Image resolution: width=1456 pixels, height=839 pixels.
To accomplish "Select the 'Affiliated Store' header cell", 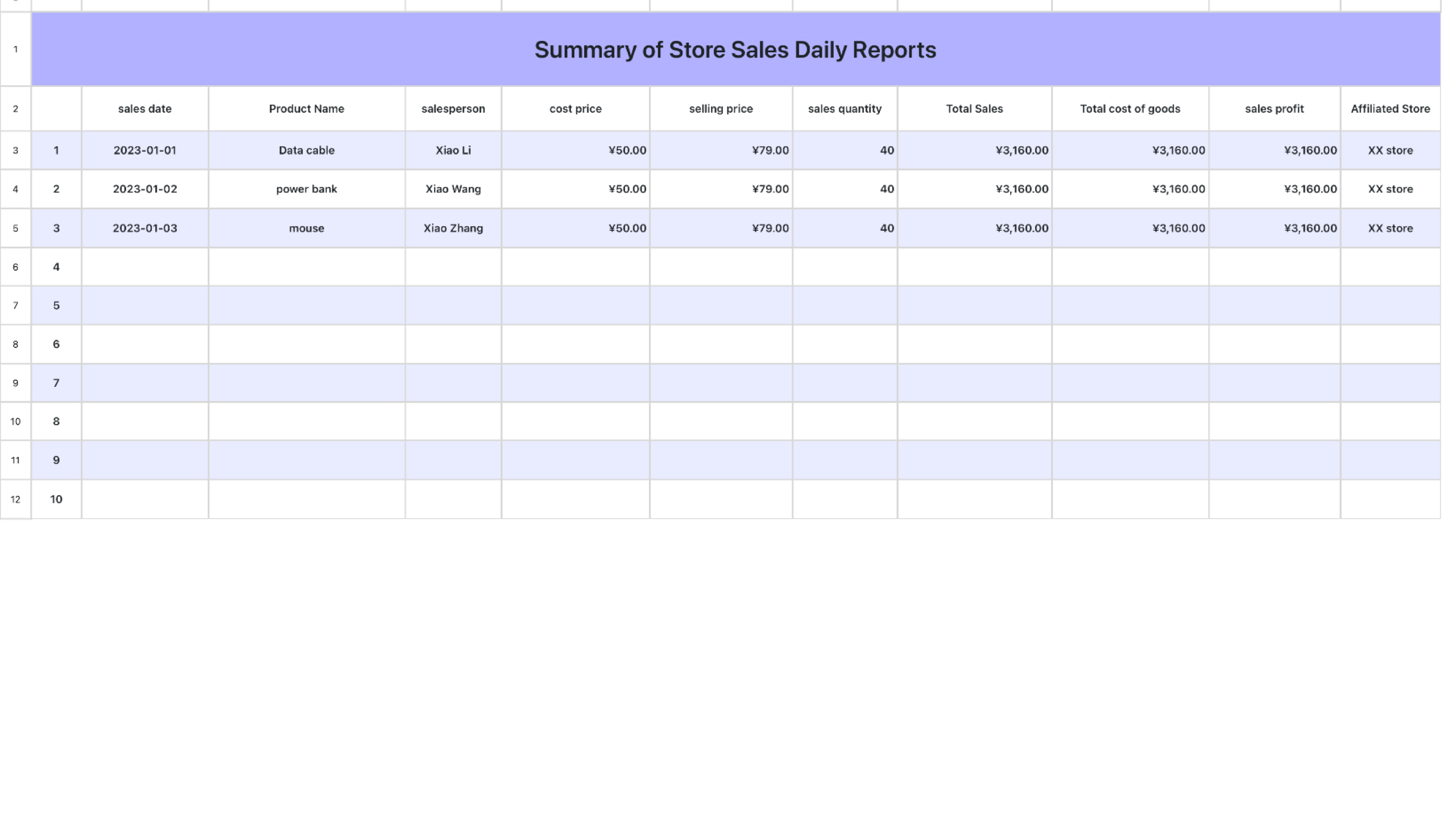I will coord(1390,109).
